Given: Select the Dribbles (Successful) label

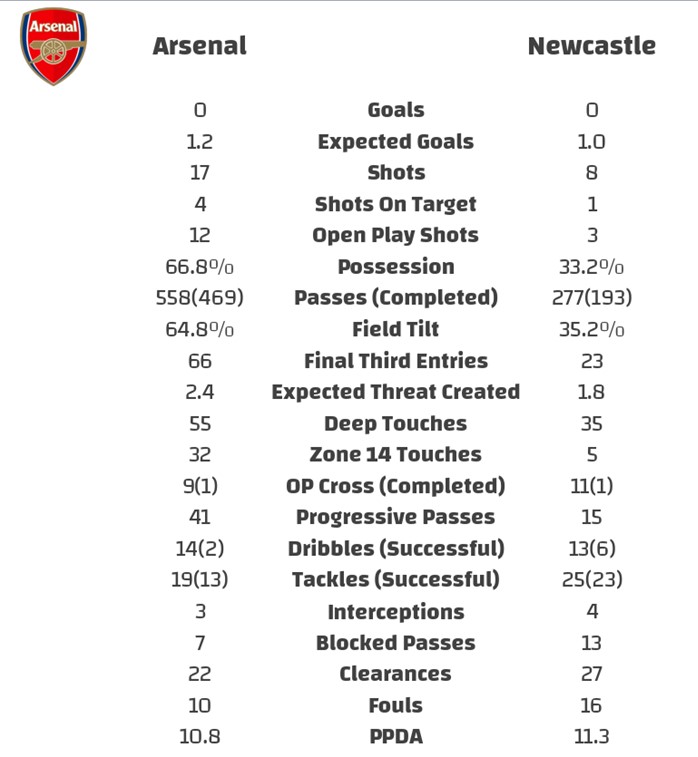Looking at the screenshot, I should pos(396,548).
